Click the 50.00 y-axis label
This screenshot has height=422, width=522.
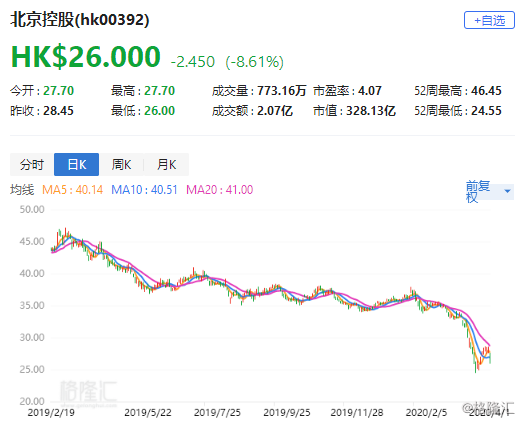point(32,209)
